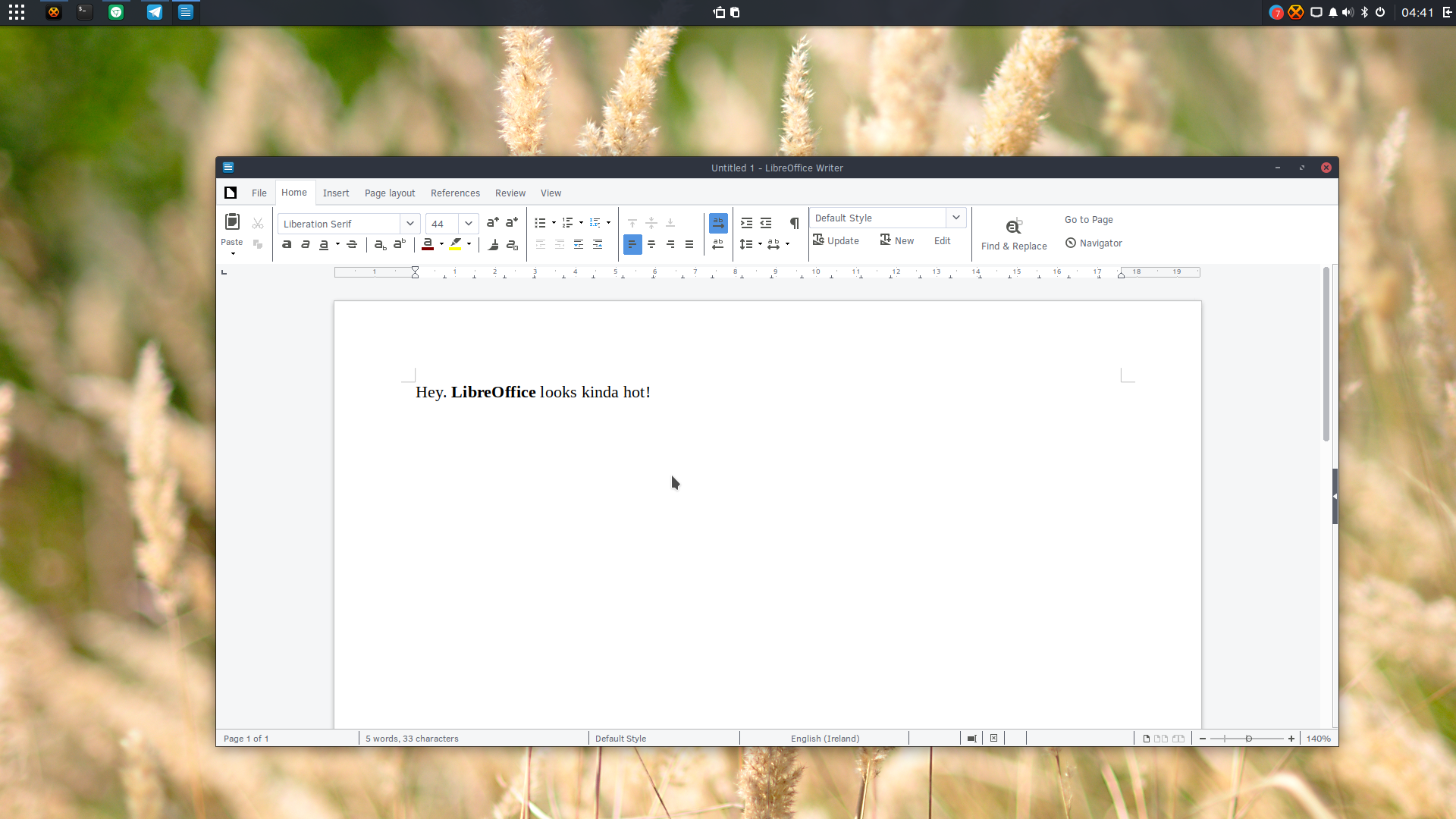Expand the paragraph style dropdown
Viewport: 1456px width, 819px height.
click(x=956, y=218)
